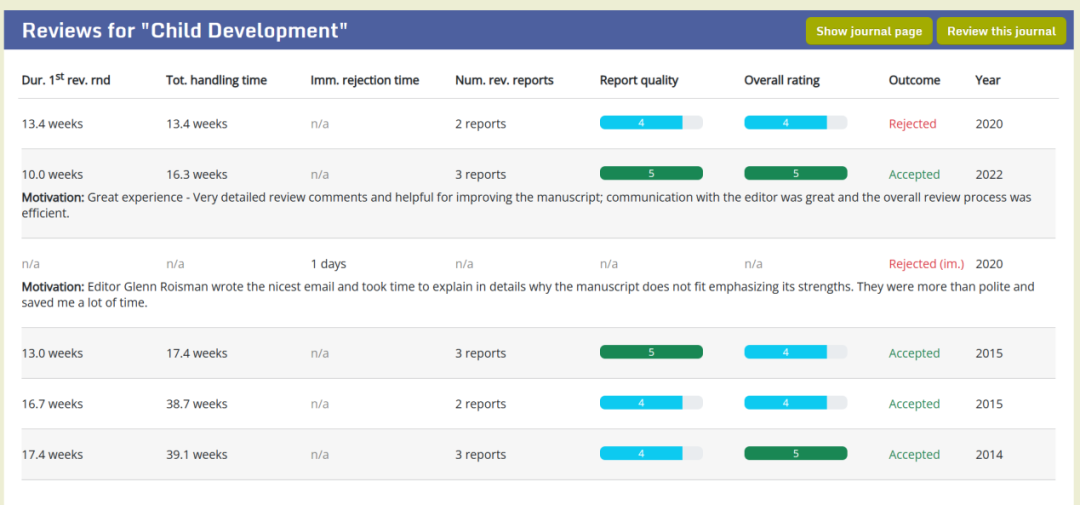1080x505 pixels.
Task: Click the 13.0 weeks duration cell
Action: tap(52, 353)
